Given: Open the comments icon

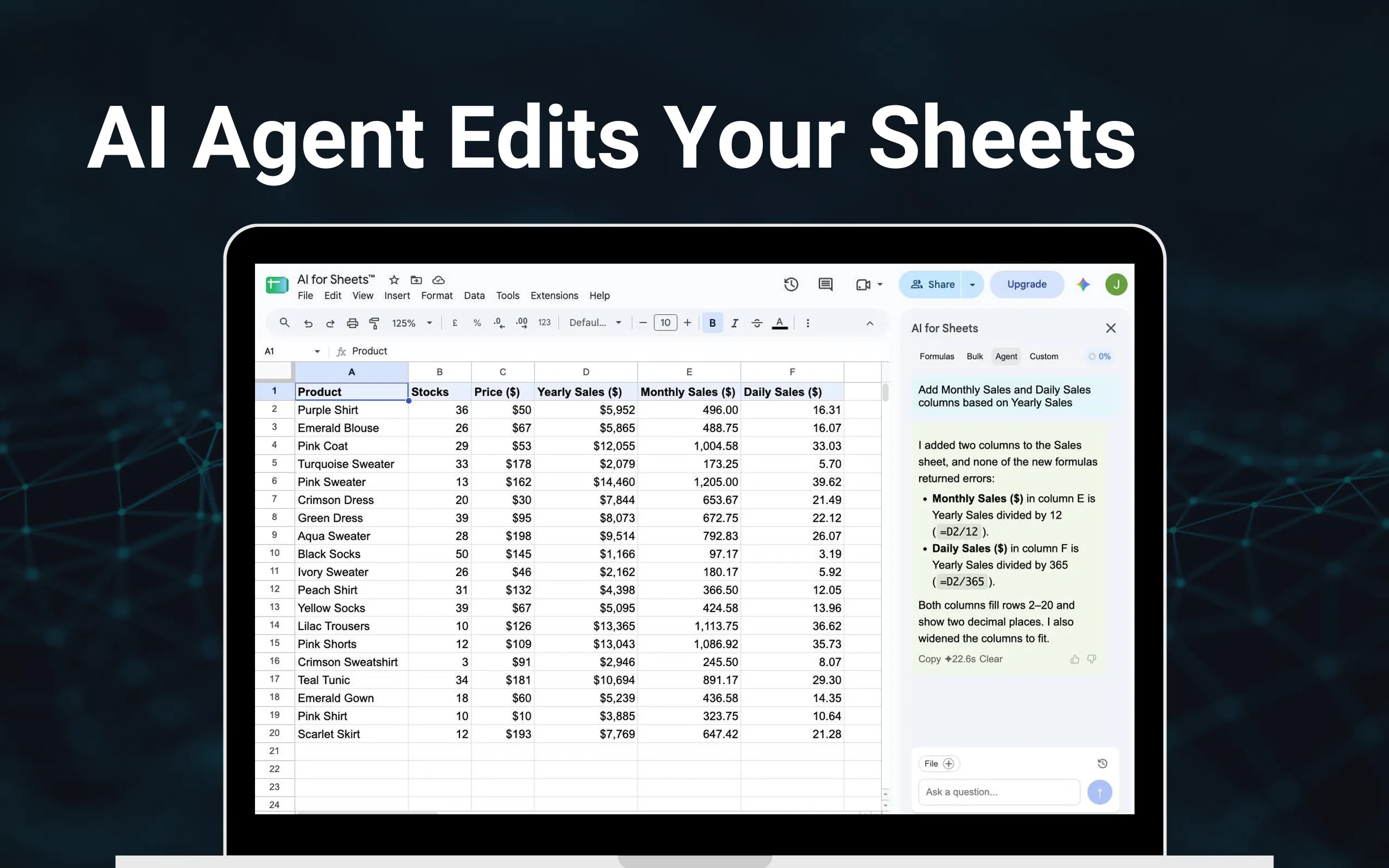Looking at the screenshot, I should point(825,284).
